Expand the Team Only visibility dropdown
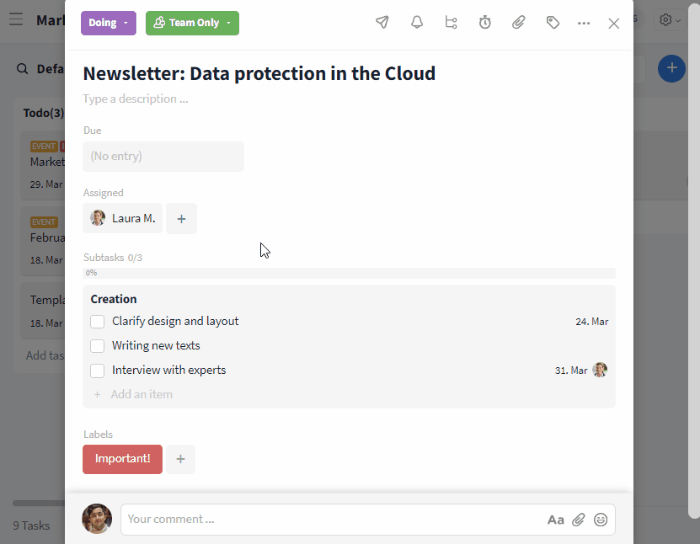700x544 pixels. click(x=192, y=23)
